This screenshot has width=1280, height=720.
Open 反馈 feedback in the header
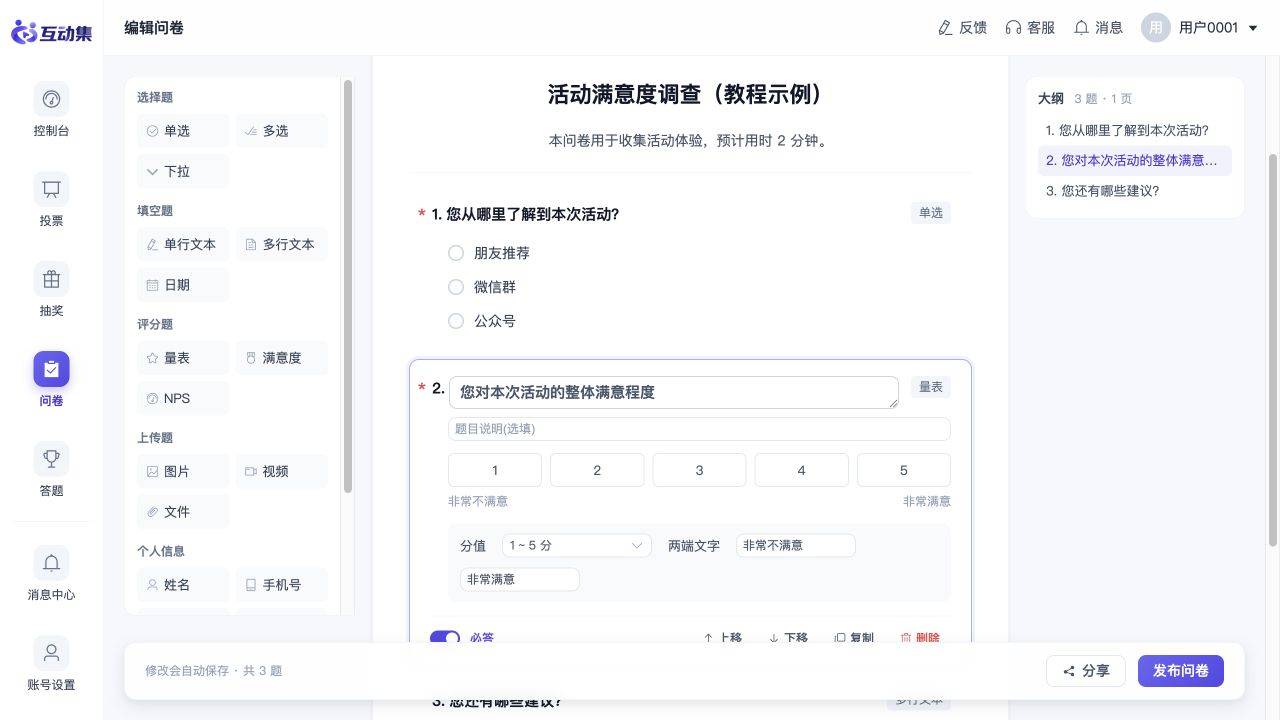coord(962,28)
